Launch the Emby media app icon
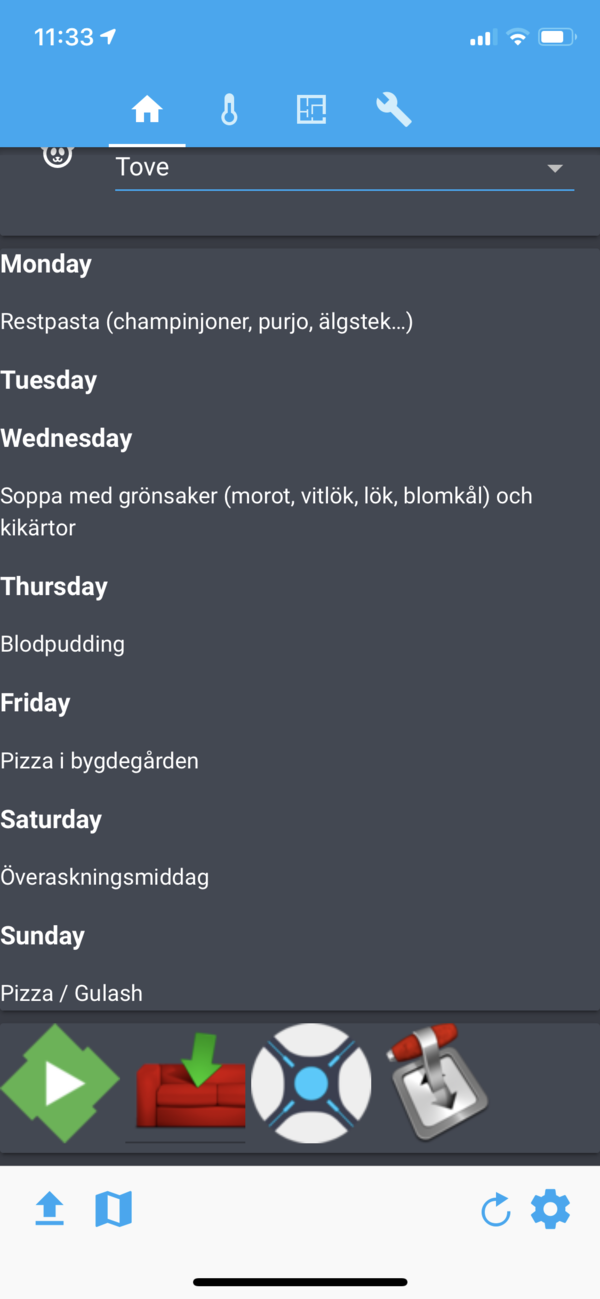Screen dimensions: 600x1299 60,1082
